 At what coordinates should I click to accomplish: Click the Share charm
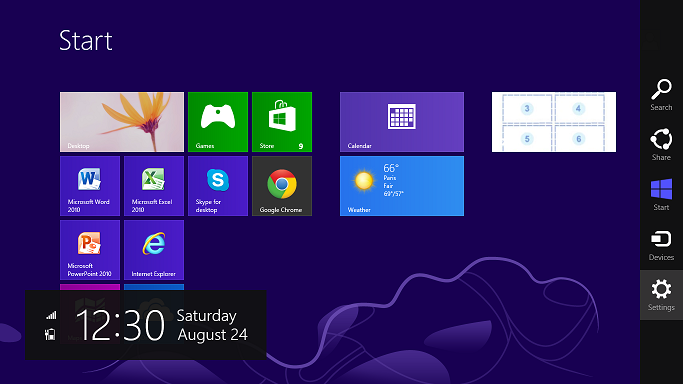pos(661,145)
